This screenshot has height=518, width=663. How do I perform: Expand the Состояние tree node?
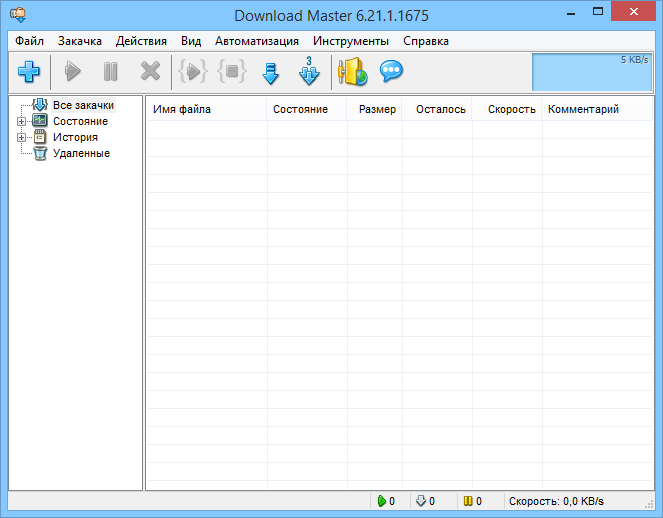21,121
